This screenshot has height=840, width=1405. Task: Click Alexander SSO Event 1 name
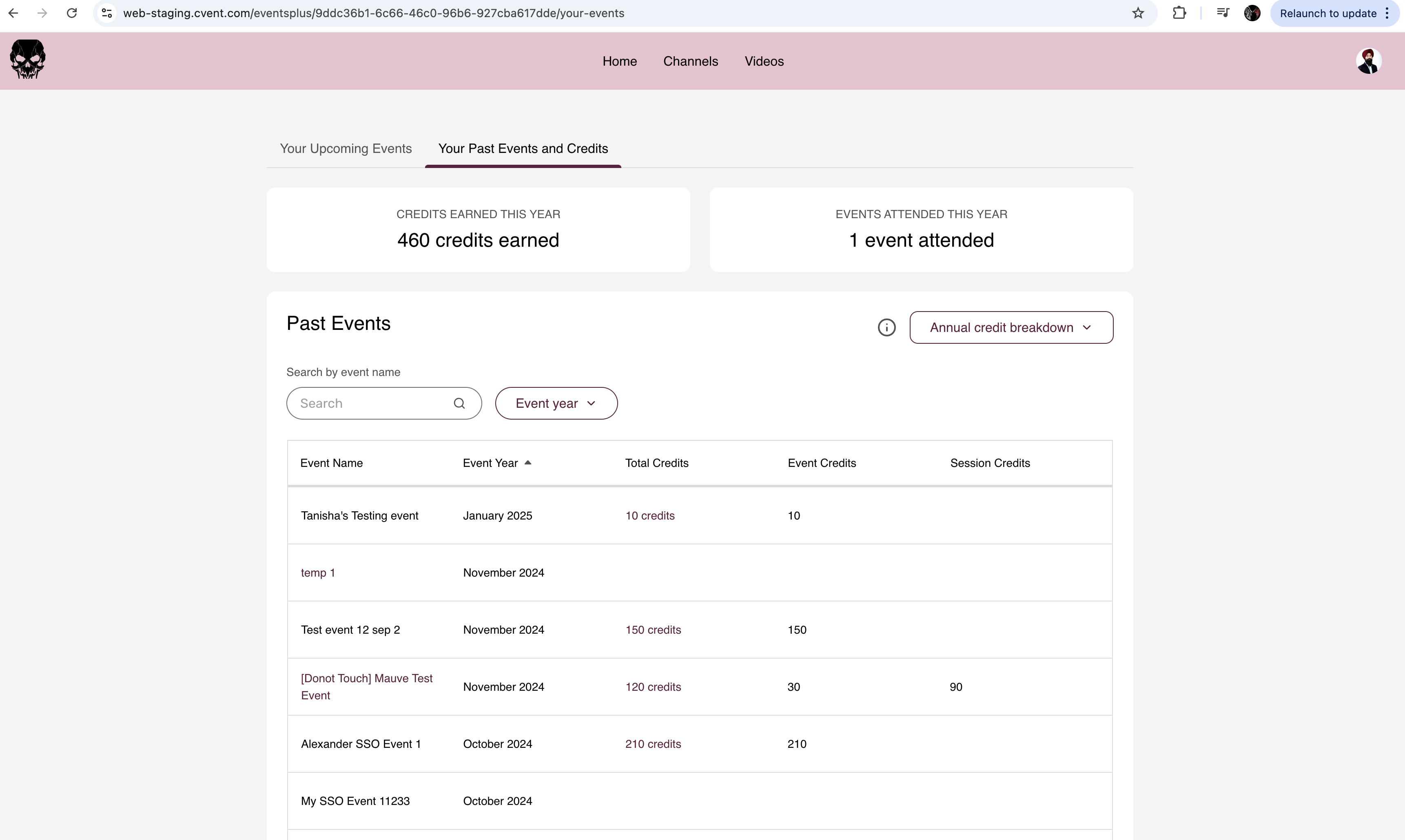click(x=361, y=743)
